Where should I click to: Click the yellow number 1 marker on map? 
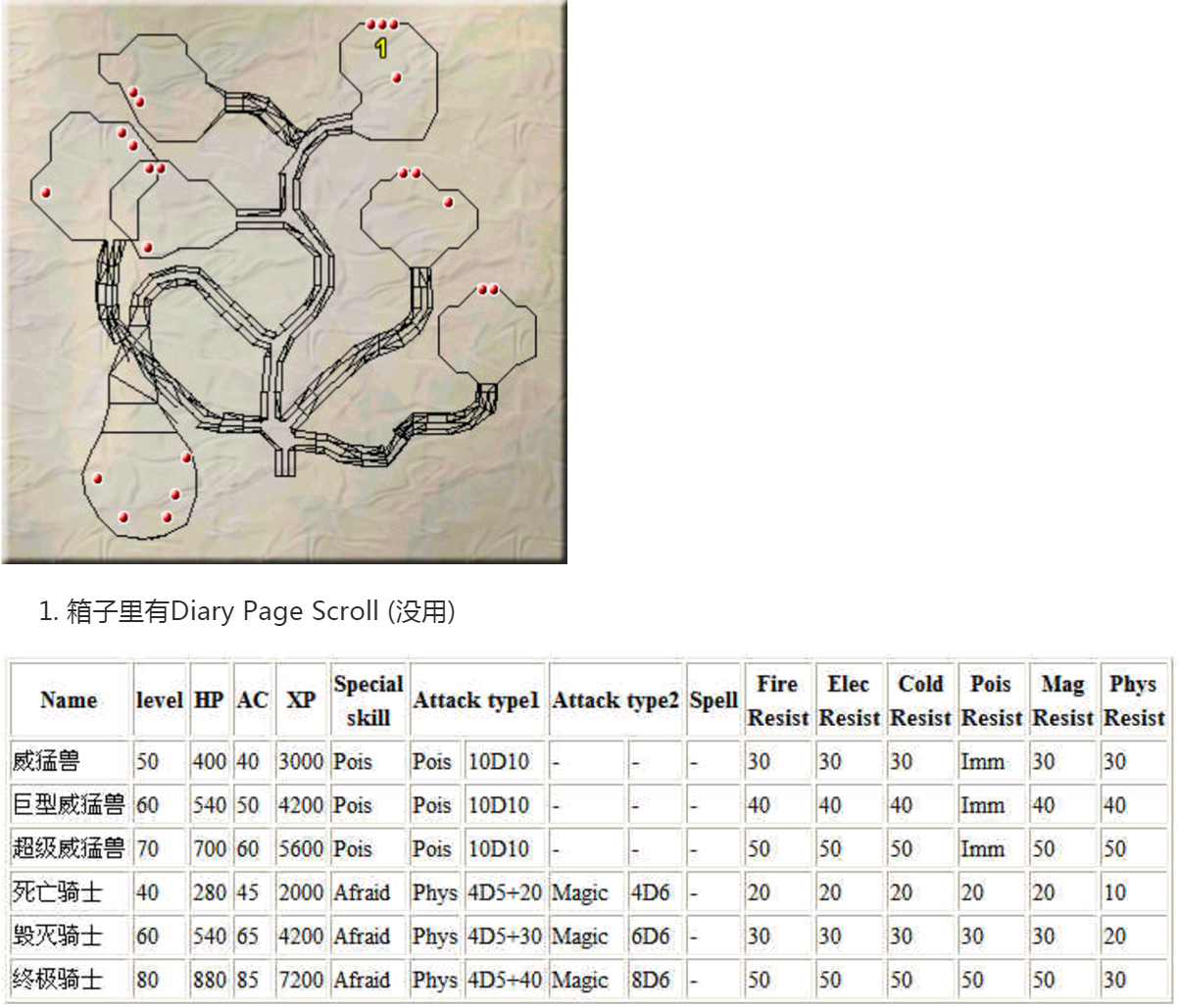point(382,47)
